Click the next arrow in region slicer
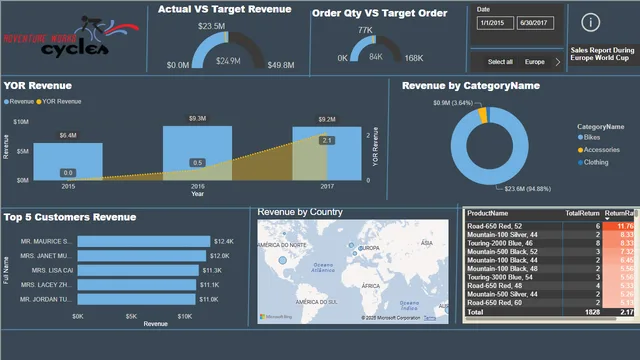 pos(558,62)
